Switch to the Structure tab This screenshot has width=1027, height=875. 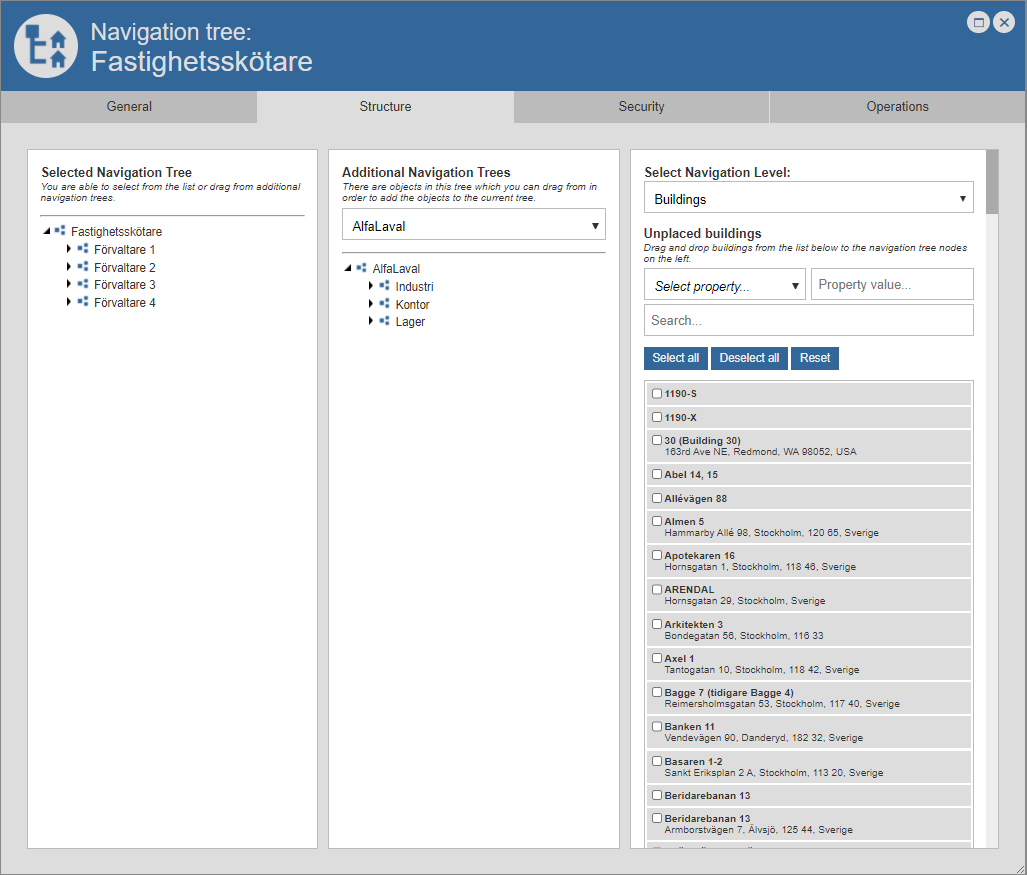pos(385,107)
